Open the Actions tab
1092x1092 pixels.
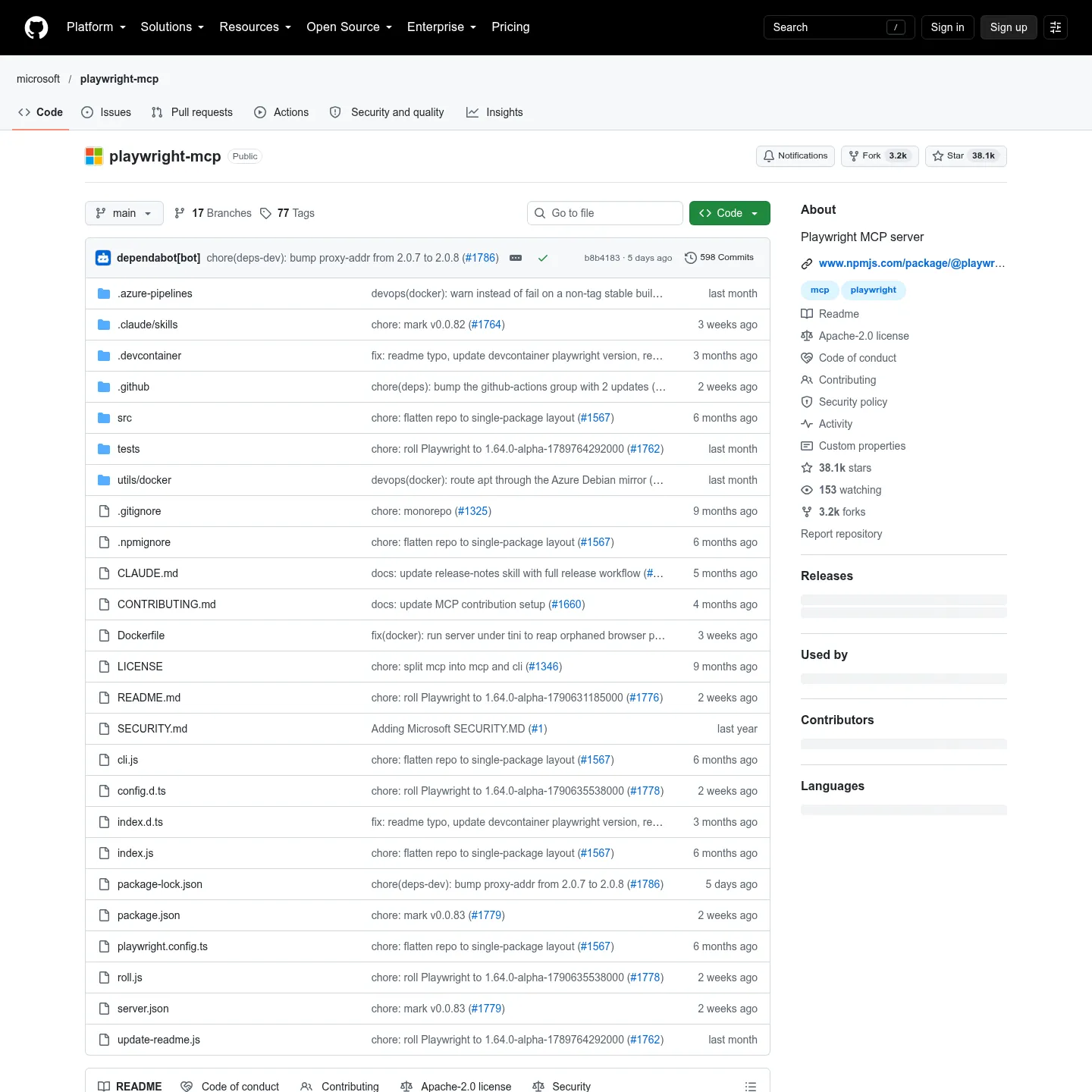tap(281, 112)
